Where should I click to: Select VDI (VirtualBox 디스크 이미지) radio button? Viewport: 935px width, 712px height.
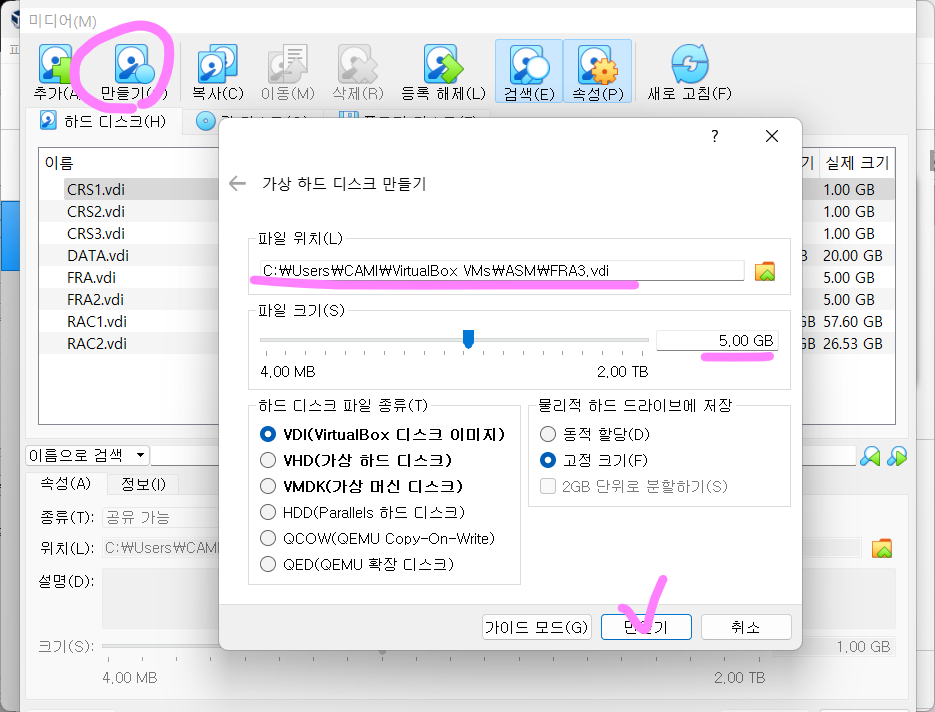pos(268,434)
